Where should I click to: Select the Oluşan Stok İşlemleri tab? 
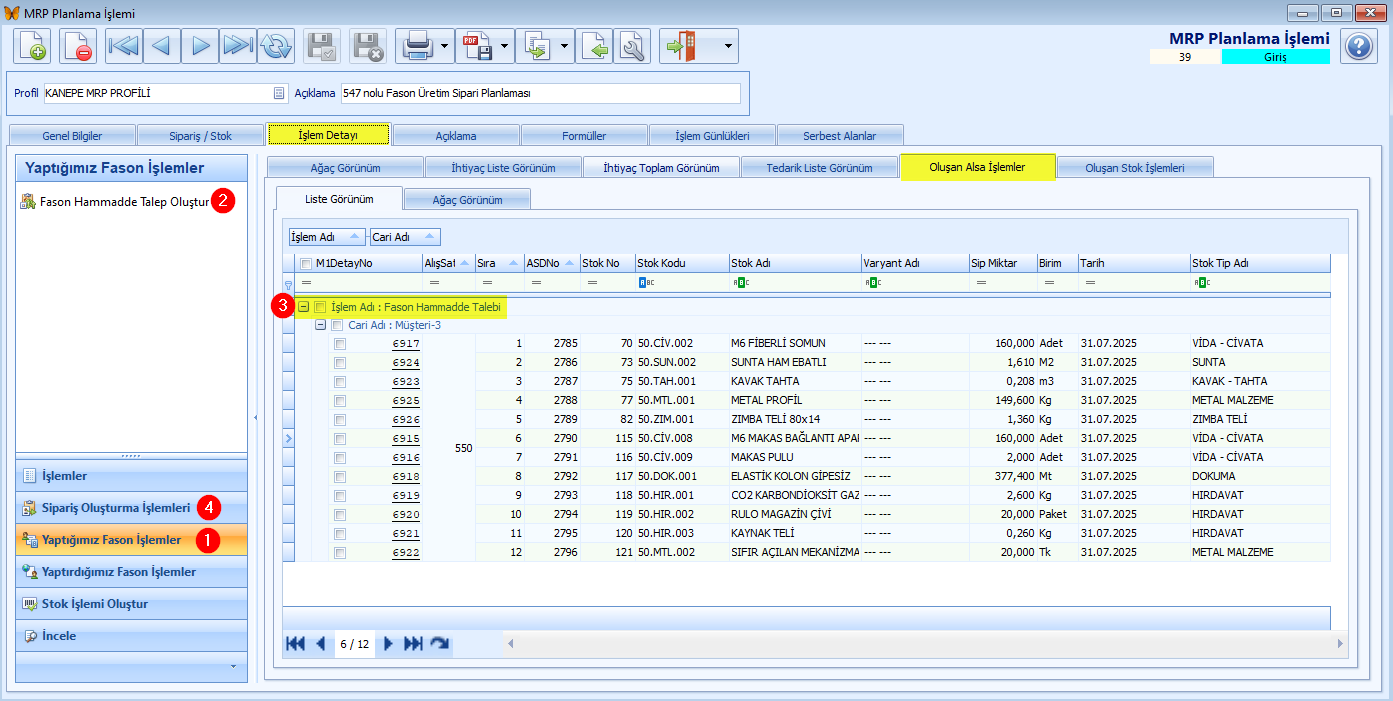(1135, 167)
